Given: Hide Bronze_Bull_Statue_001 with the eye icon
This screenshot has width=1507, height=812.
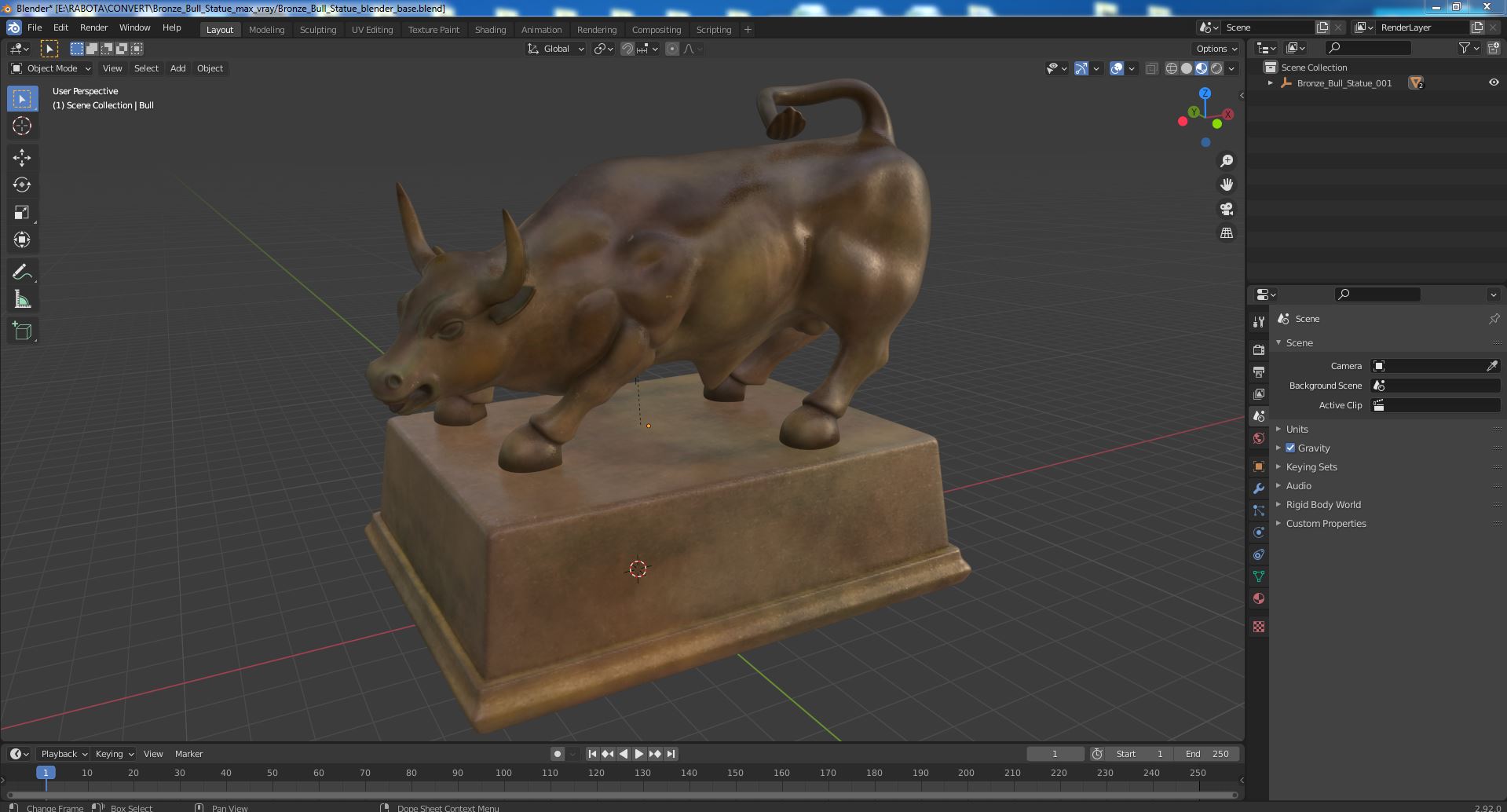Looking at the screenshot, I should pos(1494,82).
